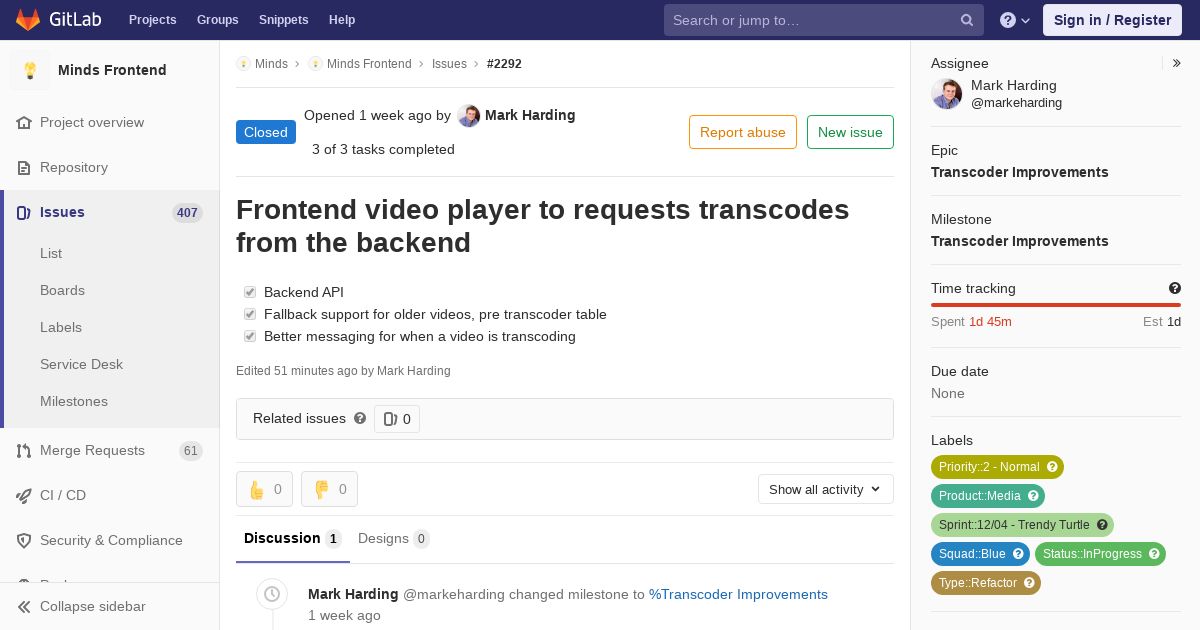Click Mark Harding's assignee avatar
The height and width of the screenshot is (630, 1200).
tap(947, 94)
